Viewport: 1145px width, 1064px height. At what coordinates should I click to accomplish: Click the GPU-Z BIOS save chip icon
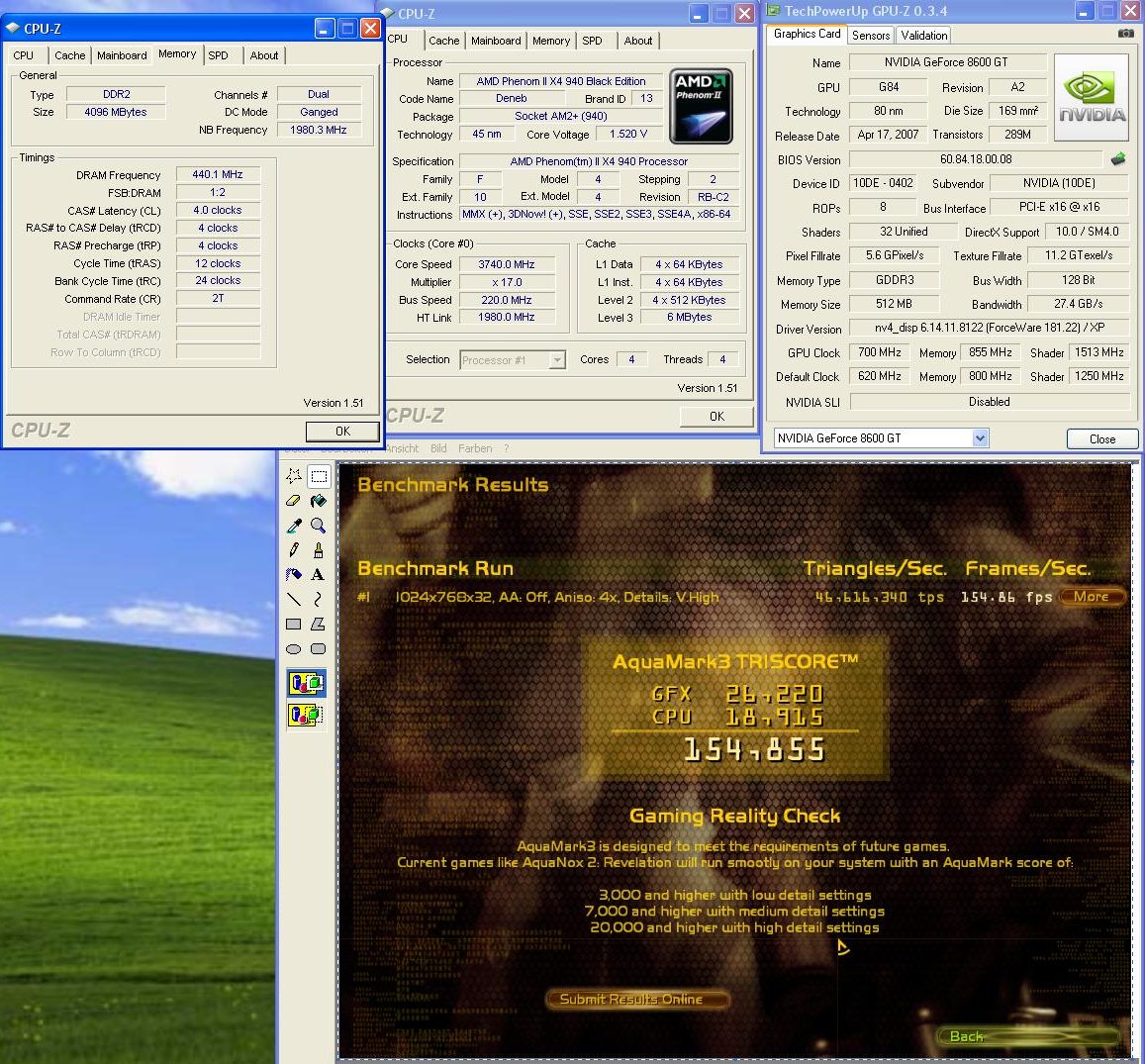1118,158
